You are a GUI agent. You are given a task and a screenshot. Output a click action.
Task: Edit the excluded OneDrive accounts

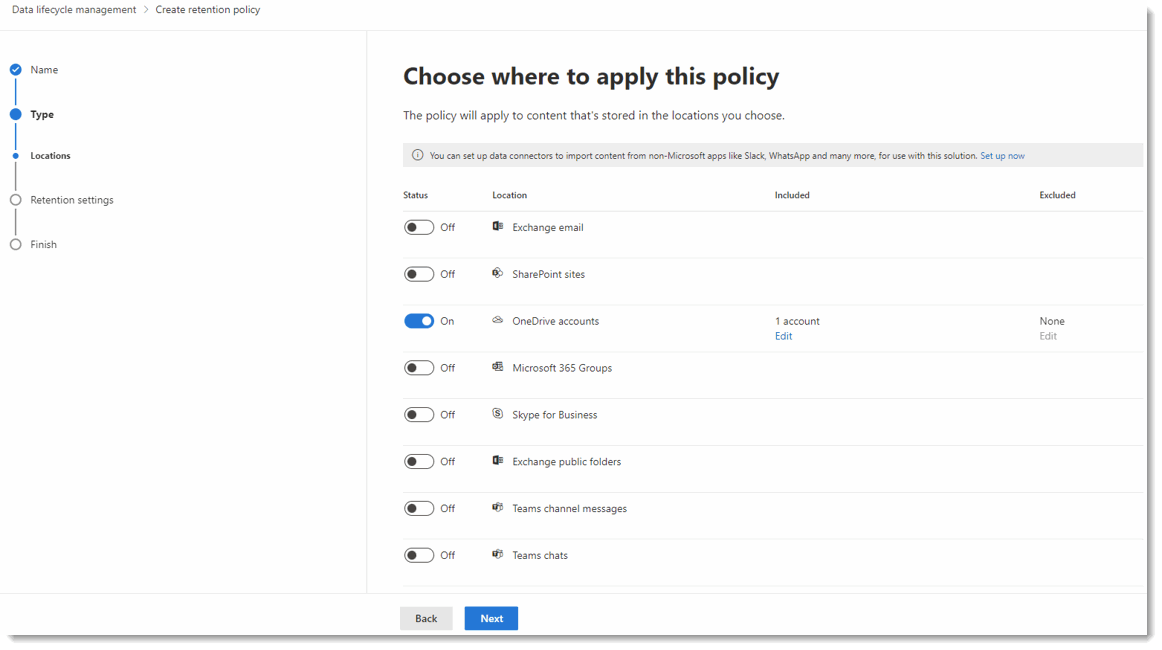(1048, 336)
